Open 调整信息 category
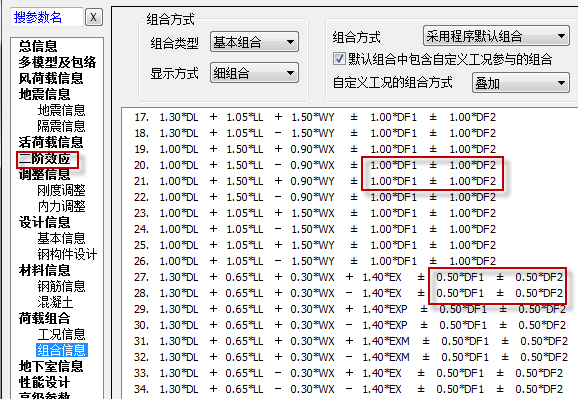 point(44,174)
